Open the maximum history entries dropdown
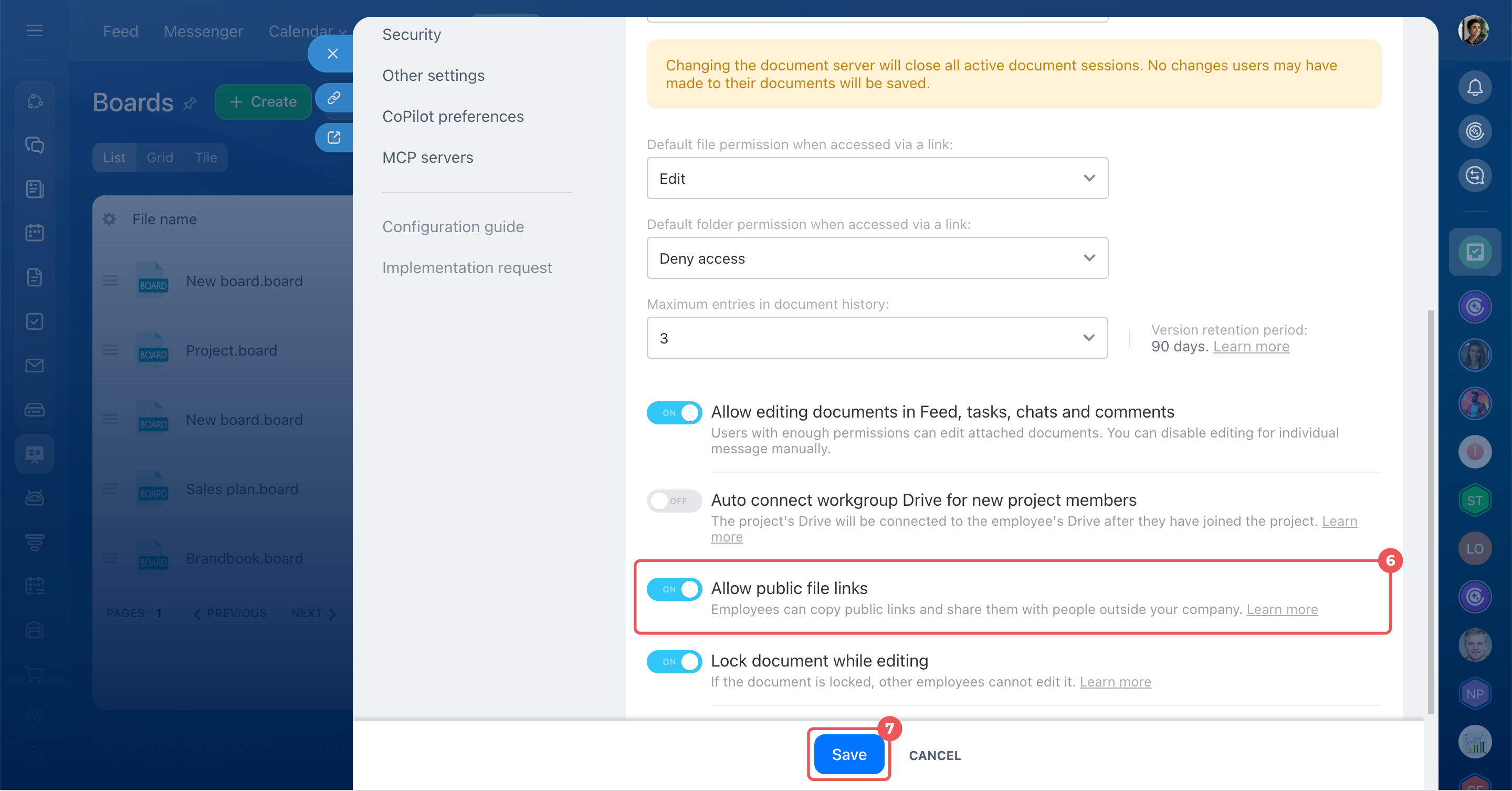Viewport: 1512px width, 791px height. 877,338
